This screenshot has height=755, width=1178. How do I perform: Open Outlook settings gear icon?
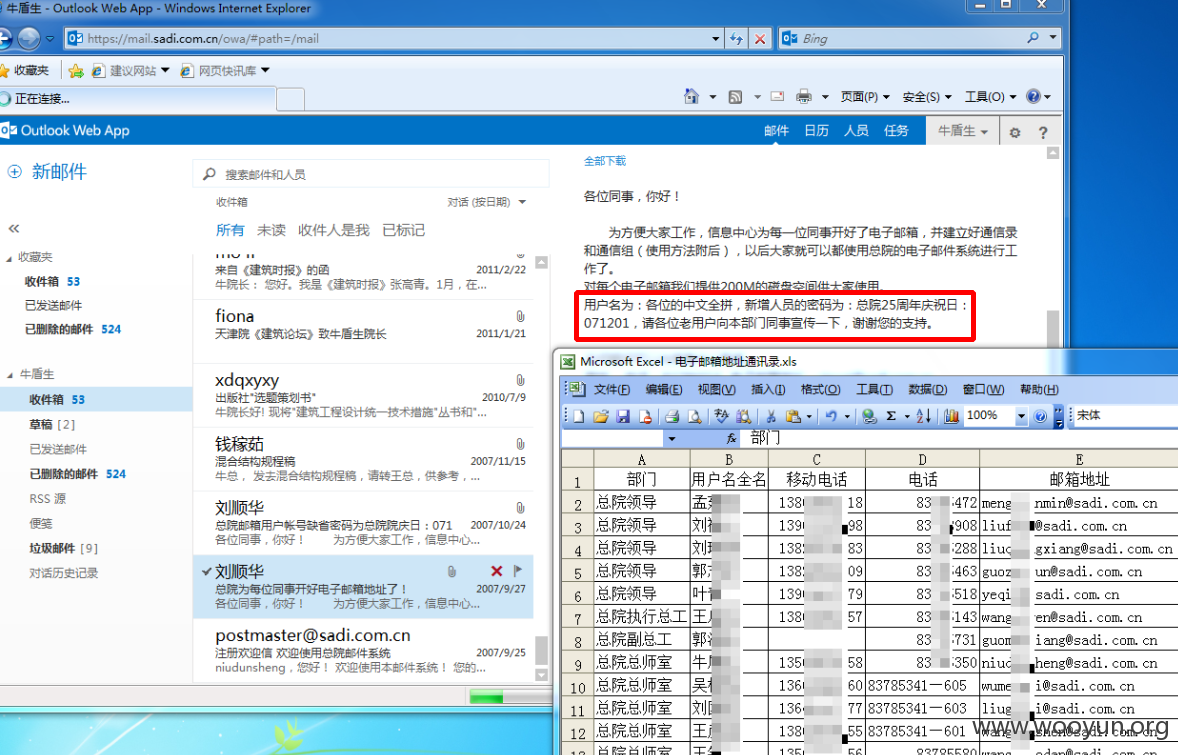(x=1015, y=132)
